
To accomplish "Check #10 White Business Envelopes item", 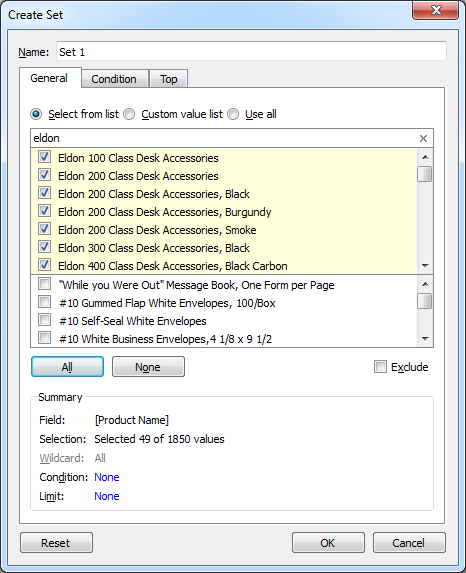I will 45,338.
